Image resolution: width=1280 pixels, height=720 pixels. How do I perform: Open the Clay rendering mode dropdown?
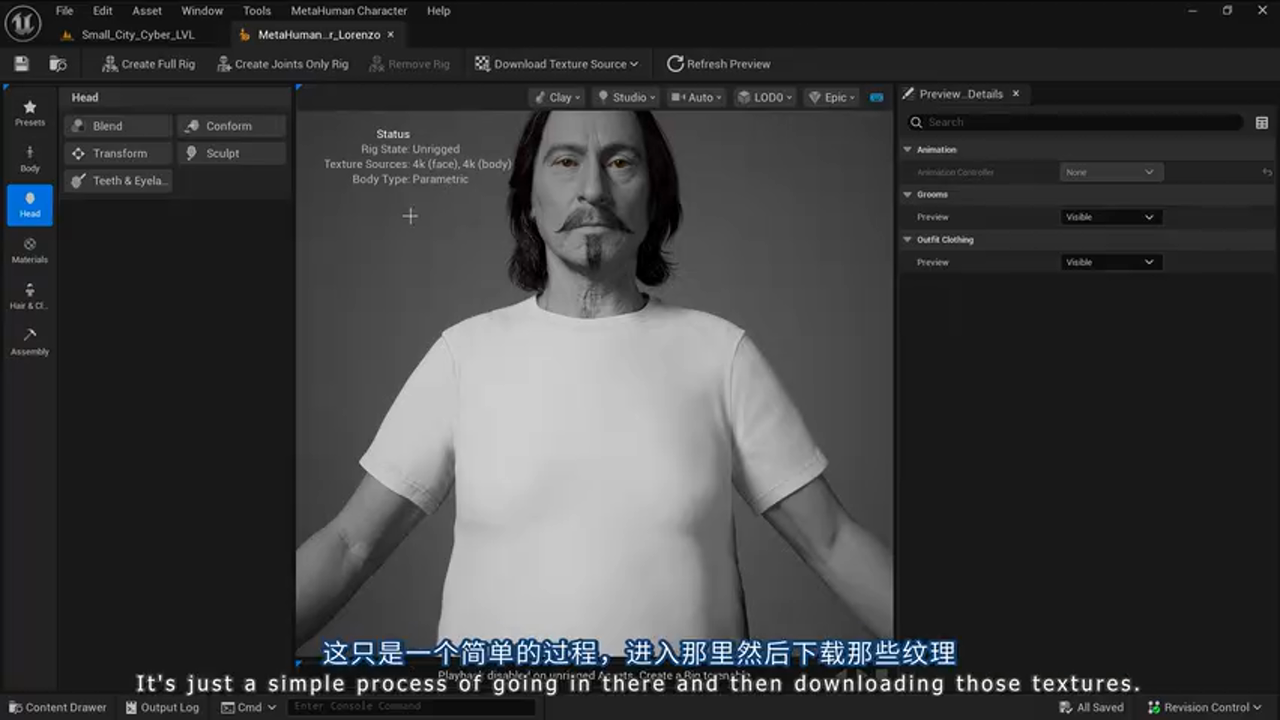[556, 97]
